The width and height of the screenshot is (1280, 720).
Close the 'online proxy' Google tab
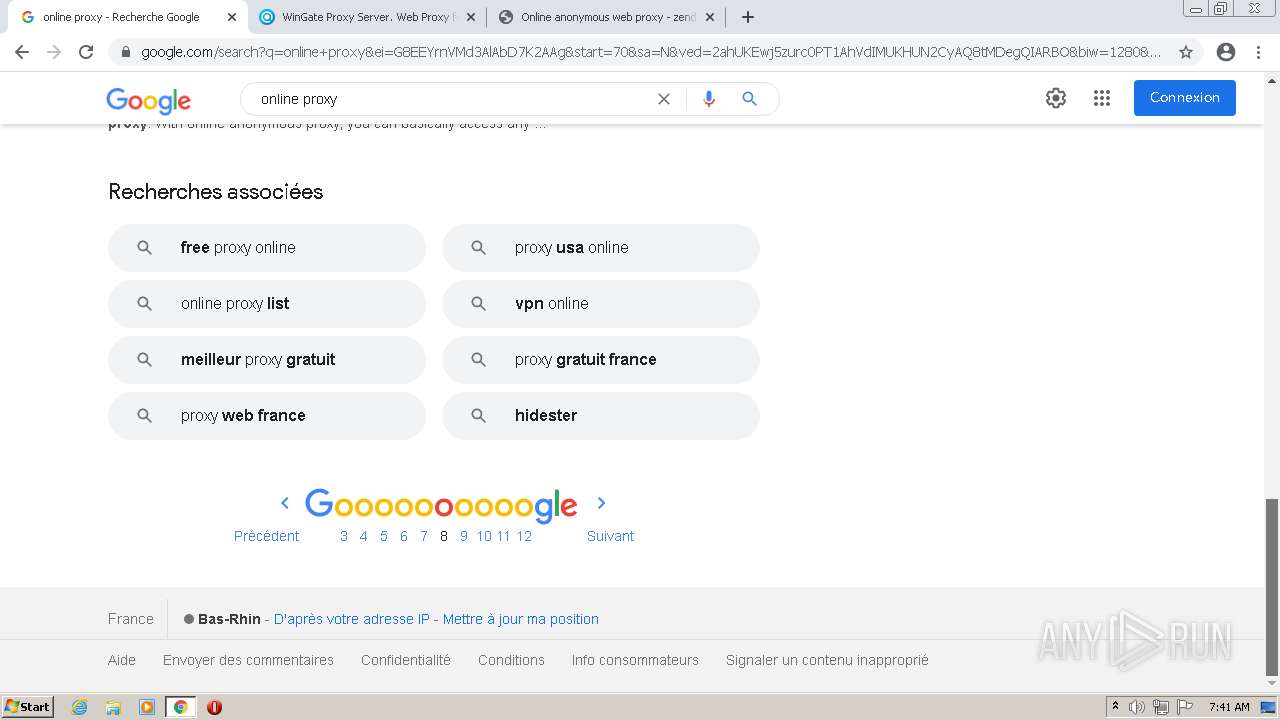231,17
